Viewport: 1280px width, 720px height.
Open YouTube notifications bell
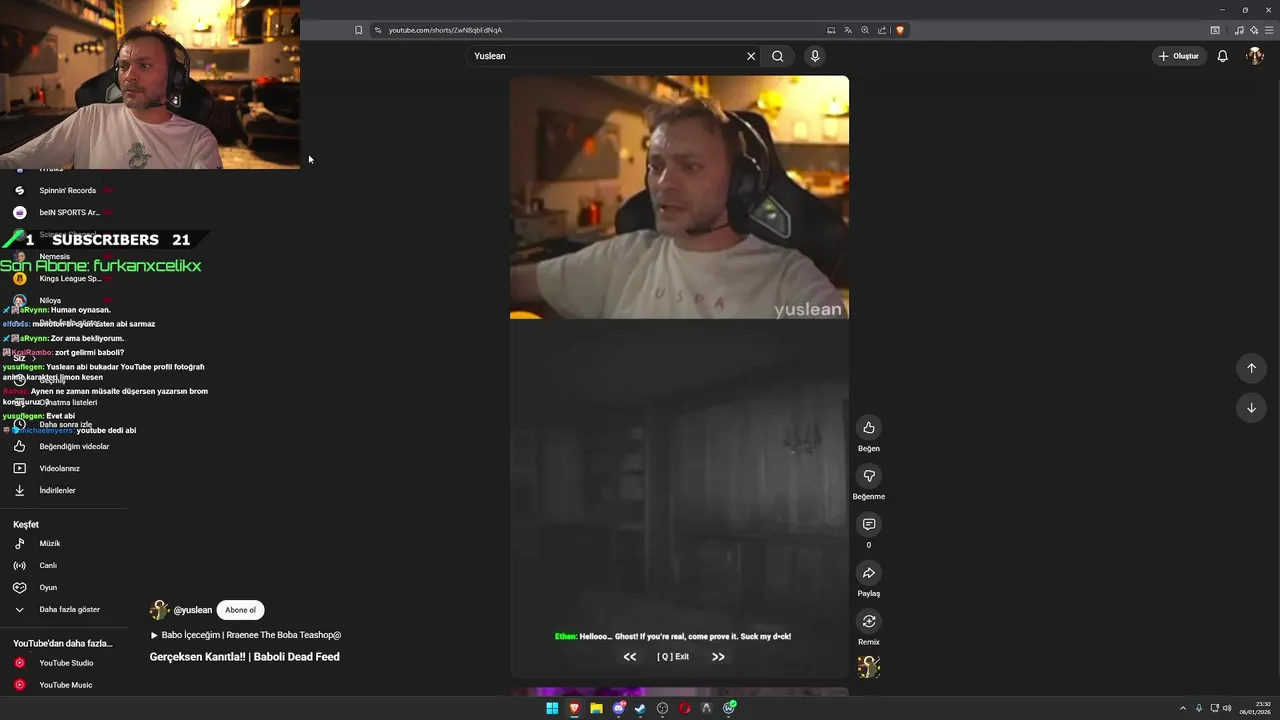(x=1222, y=56)
